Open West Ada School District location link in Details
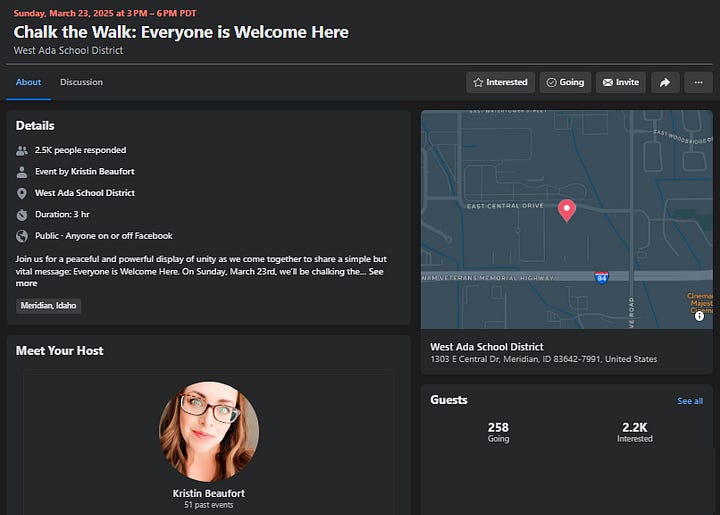Screen dimensions: 720x515 (x=85, y=193)
